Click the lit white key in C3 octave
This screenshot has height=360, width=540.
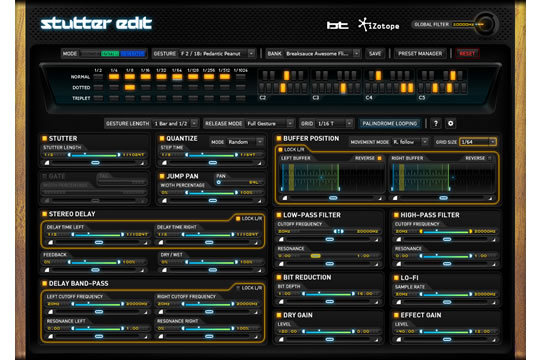point(343,88)
